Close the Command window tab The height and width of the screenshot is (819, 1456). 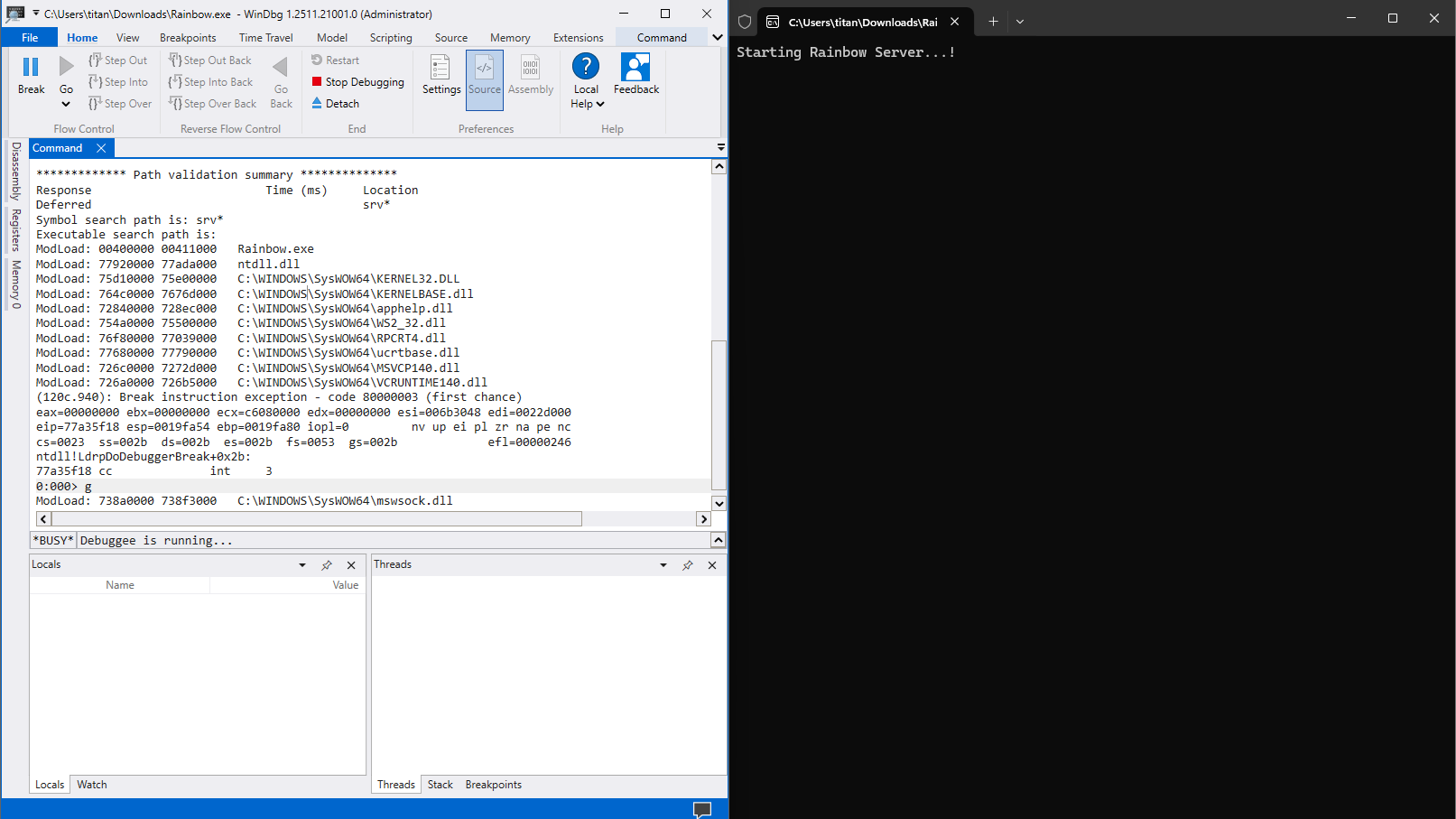point(101,148)
